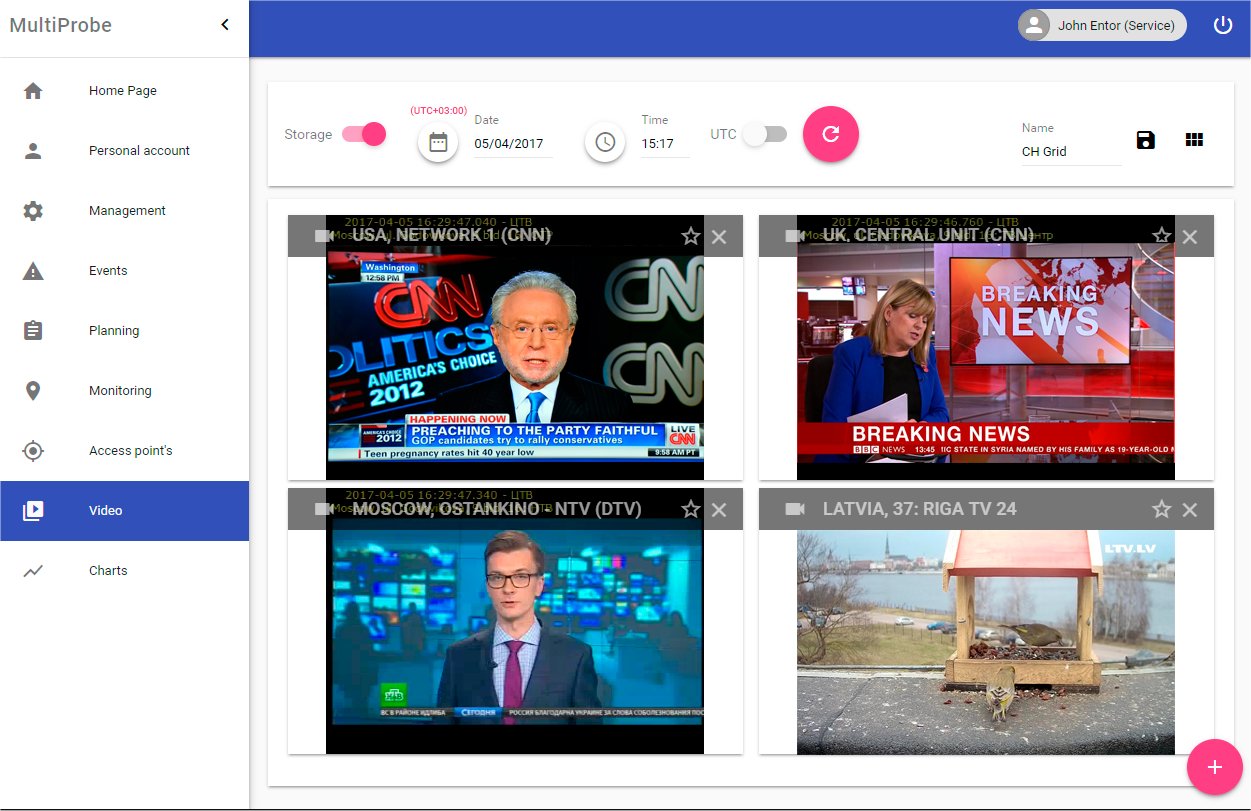Viewport: 1251px width, 811px height.
Task: Click the Latvia bird feeder video thumbnail
Action: click(985, 642)
